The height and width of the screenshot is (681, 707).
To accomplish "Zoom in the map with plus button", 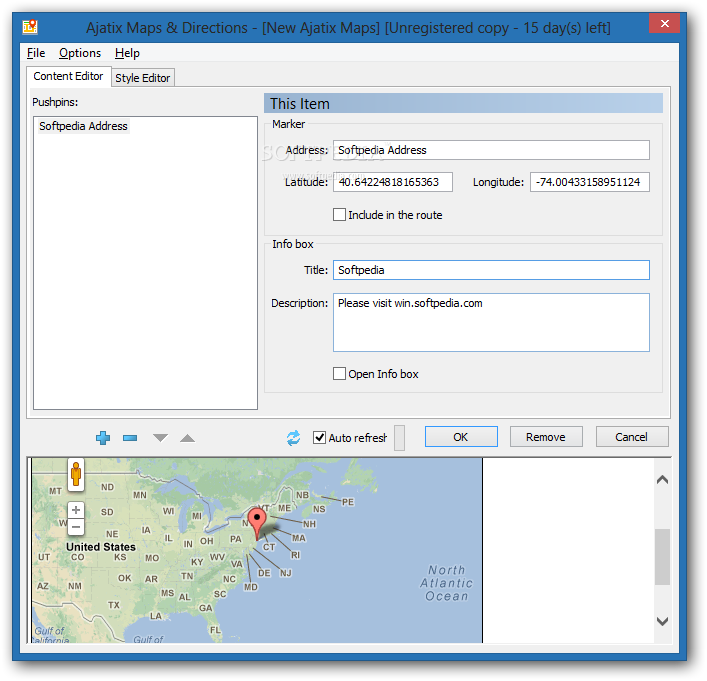I will click(76, 510).
